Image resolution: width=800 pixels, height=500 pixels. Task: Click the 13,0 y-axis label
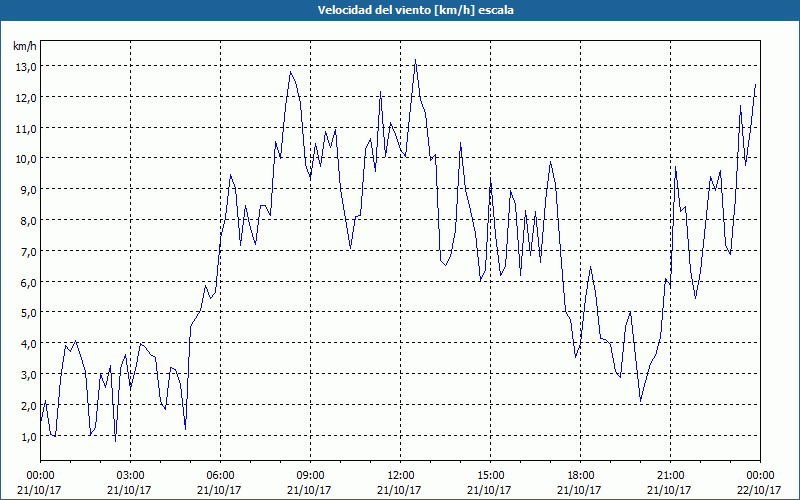(25, 67)
